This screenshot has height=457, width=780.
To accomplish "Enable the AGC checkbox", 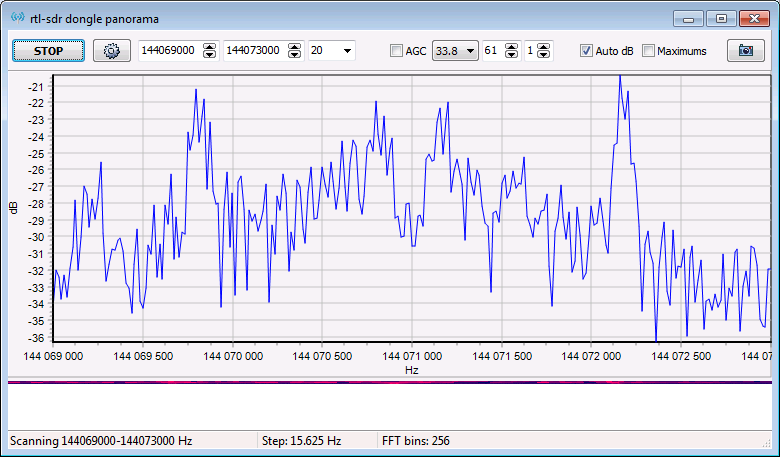I will click(x=397, y=51).
